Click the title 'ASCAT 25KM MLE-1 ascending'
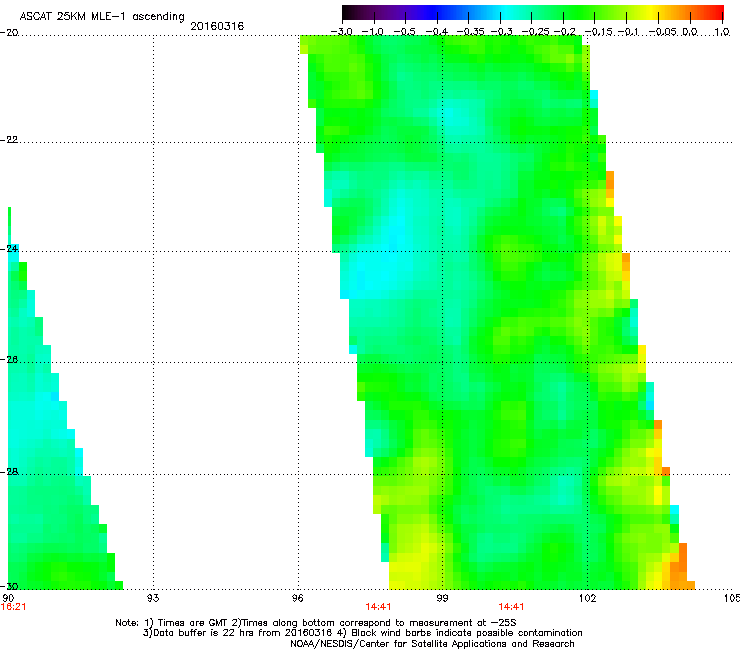Viewport: 740px width, 650px height. click(102, 17)
